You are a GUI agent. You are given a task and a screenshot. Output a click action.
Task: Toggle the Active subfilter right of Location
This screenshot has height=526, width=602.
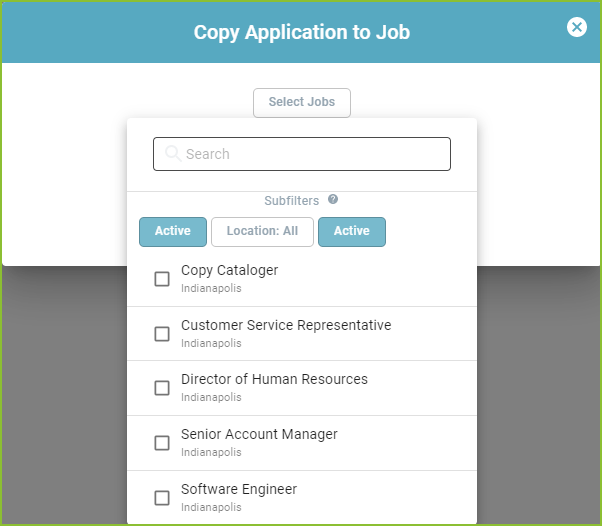pyautogui.click(x=352, y=232)
